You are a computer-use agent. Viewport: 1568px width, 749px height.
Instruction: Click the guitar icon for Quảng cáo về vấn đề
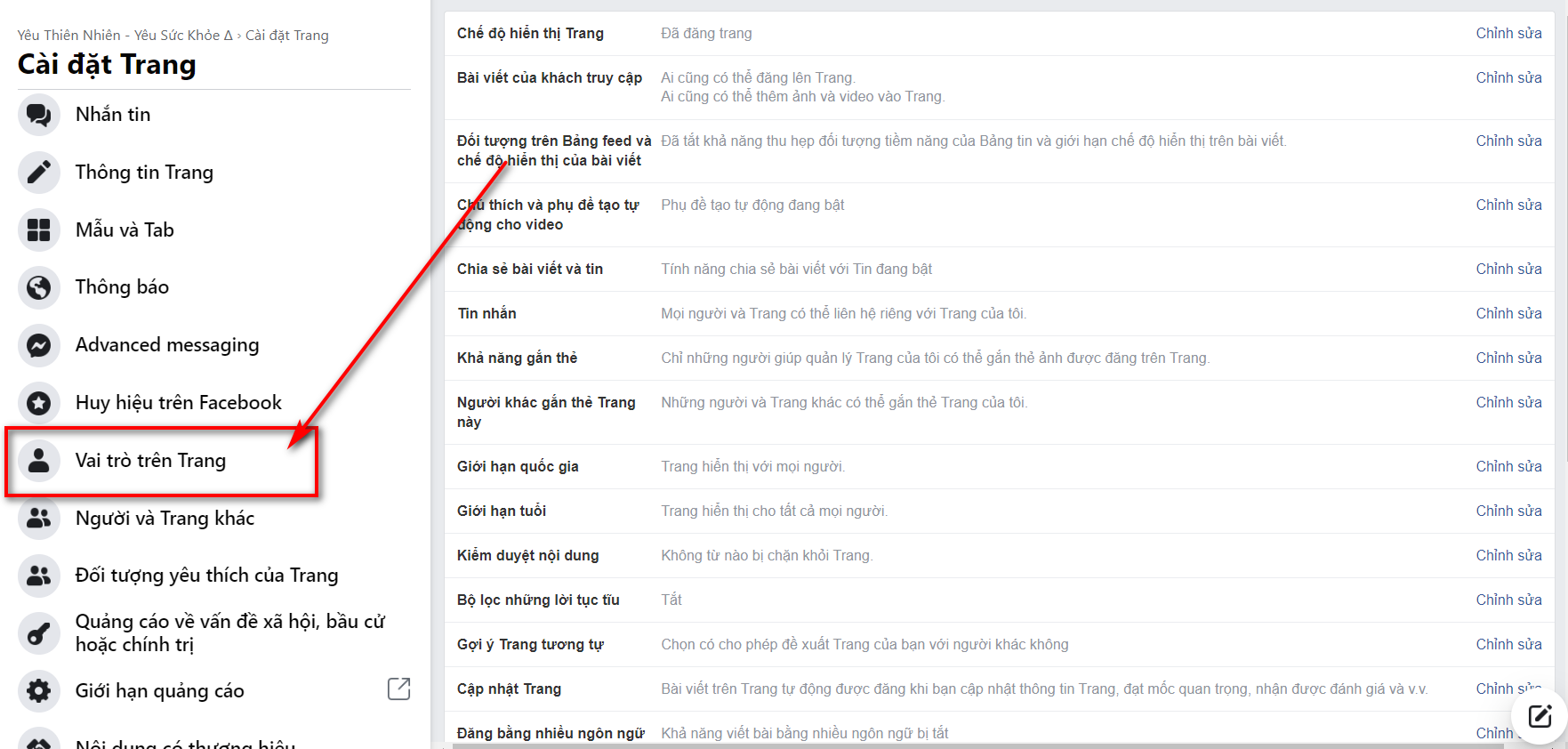pyautogui.click(x=39, y=633)
